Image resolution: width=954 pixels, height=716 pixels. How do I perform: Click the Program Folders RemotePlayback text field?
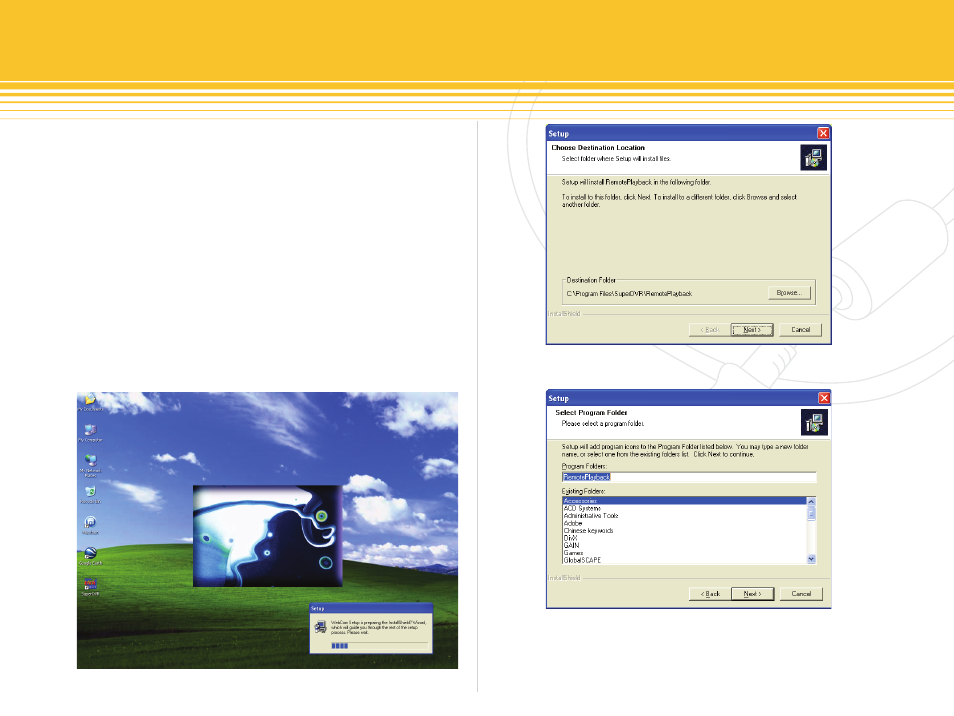pyautogui.click(x=689, y=477)
